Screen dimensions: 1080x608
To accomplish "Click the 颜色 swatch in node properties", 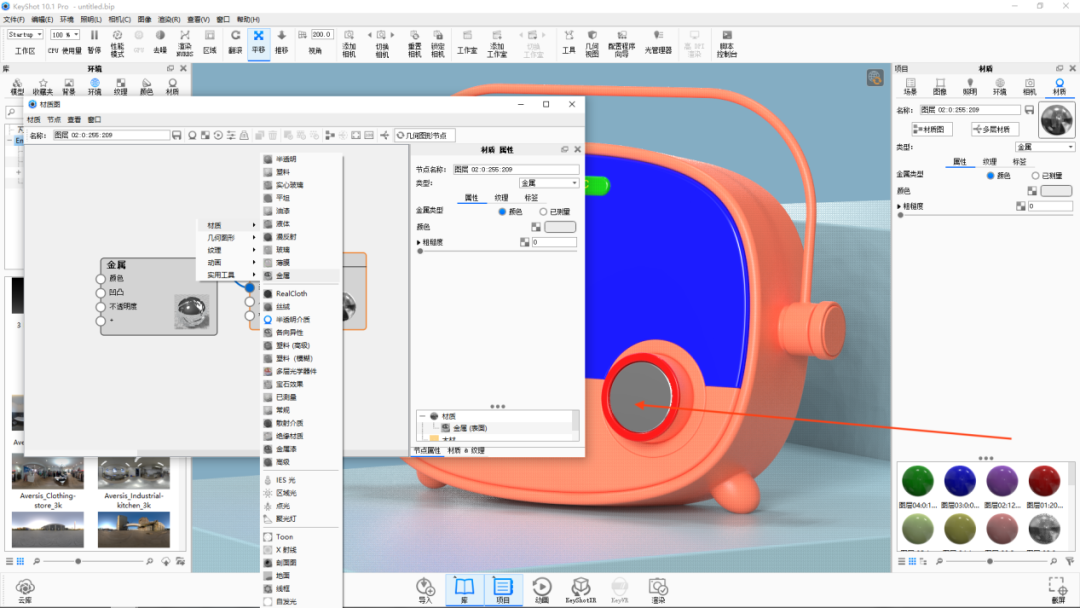I will pos(560,227).
